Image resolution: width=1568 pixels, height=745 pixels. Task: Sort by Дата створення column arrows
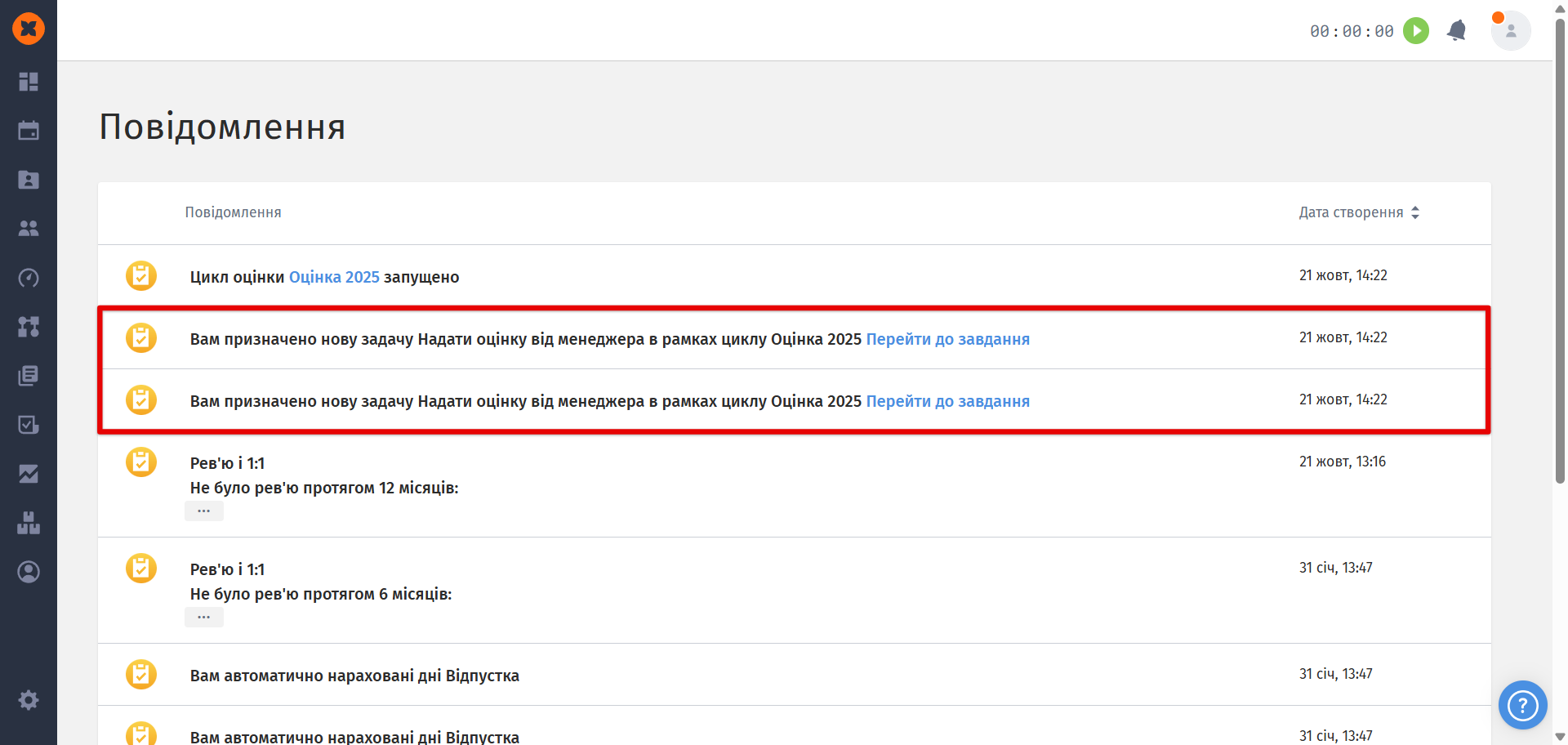point(1415,212)
